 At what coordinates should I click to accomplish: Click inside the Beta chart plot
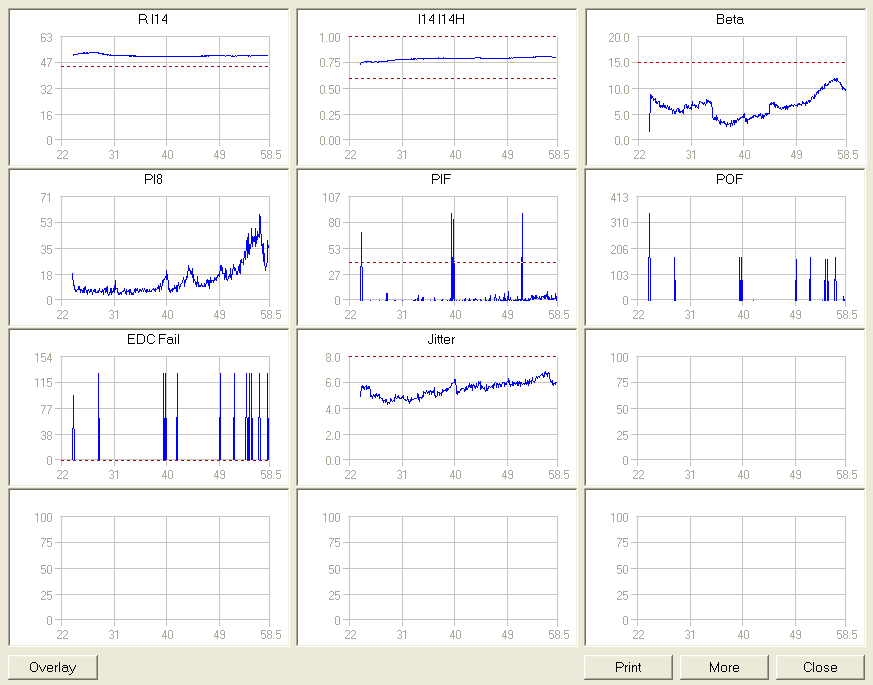coord(741,110)
